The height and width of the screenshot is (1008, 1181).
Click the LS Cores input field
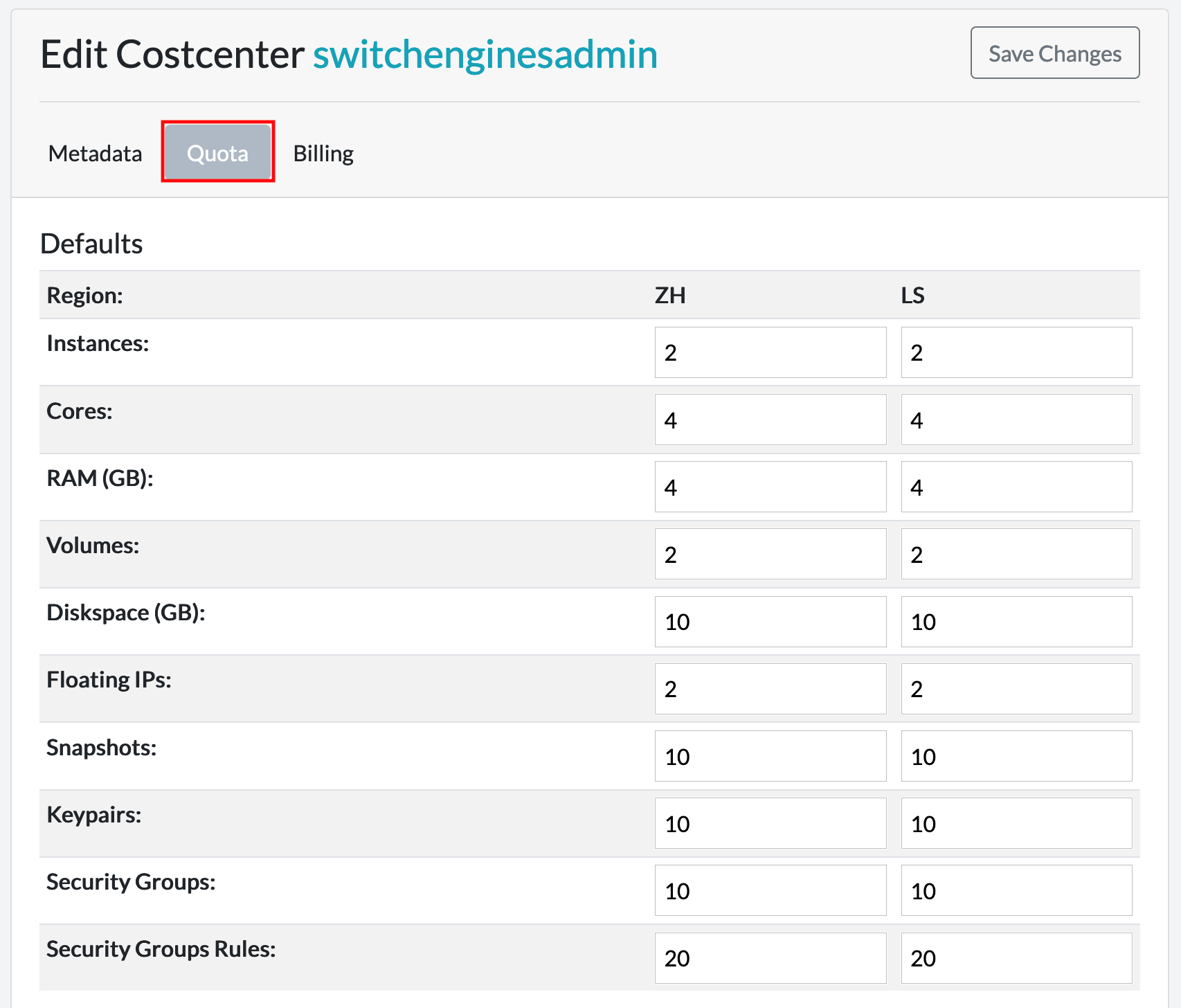(x=1016, y=420)
